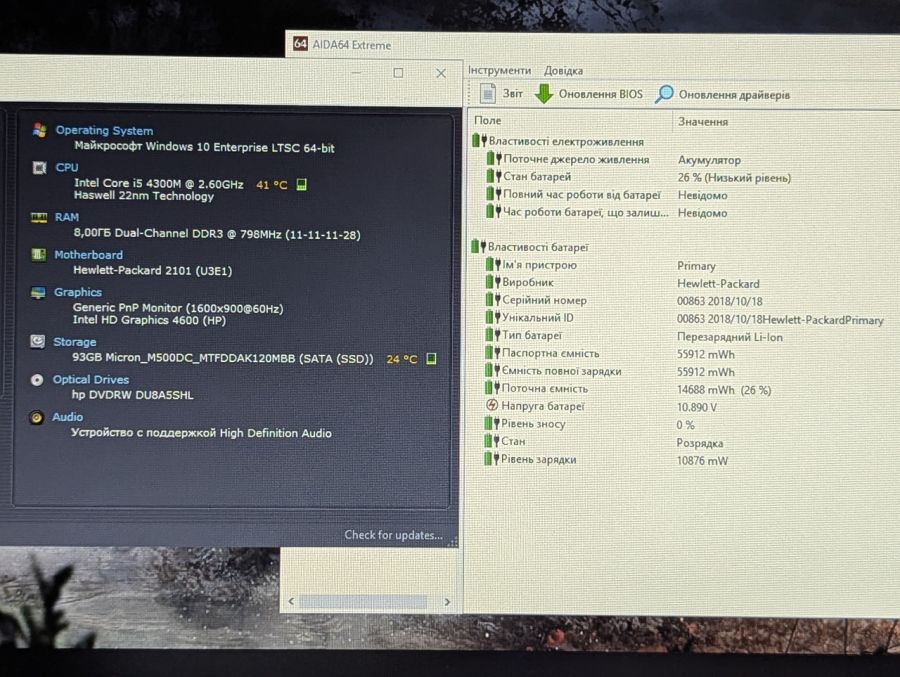This screenshot has width=900, height=677.
Task: Click the icon beside Ємність повної зарядки
Action: 492,370
